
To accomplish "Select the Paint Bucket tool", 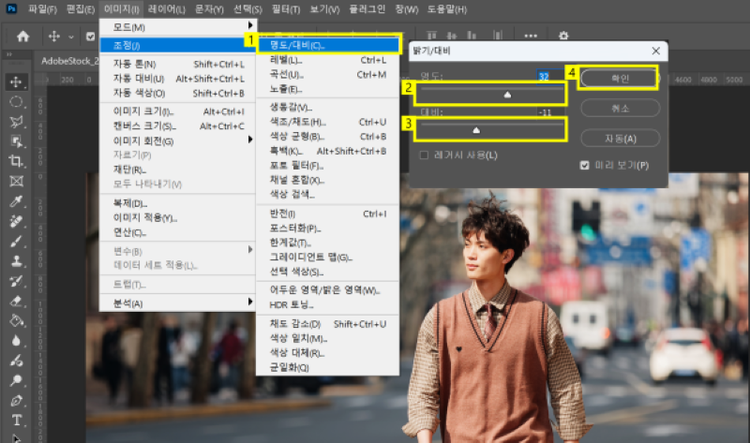I will click(16, 321).
